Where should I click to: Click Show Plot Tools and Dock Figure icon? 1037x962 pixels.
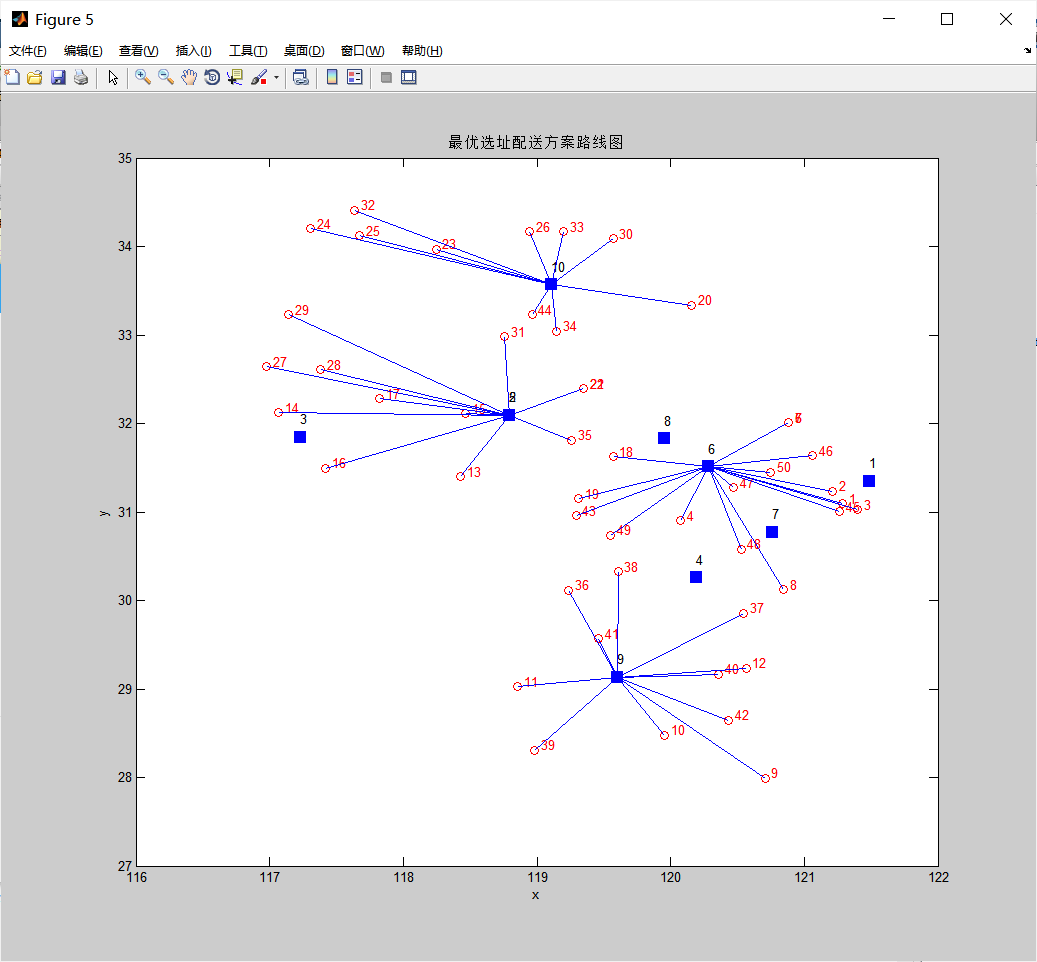click(409, 77)
